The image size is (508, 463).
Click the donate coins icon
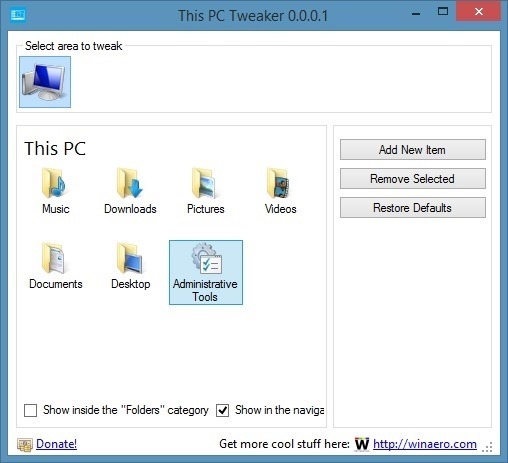point(25,445)
